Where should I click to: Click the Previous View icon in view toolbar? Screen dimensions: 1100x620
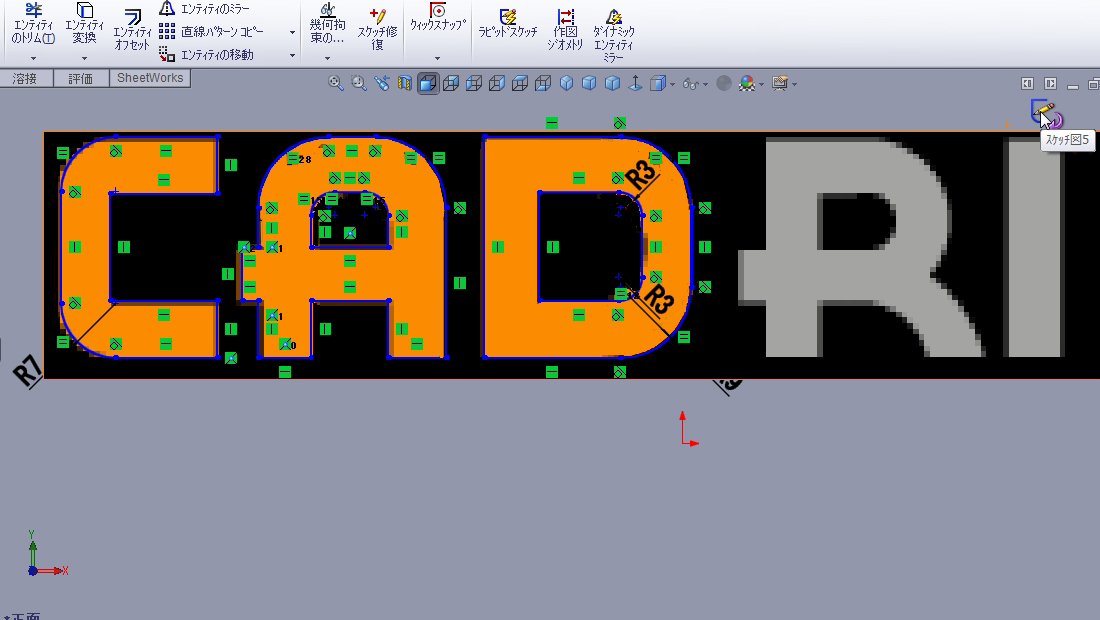(381, 84)
